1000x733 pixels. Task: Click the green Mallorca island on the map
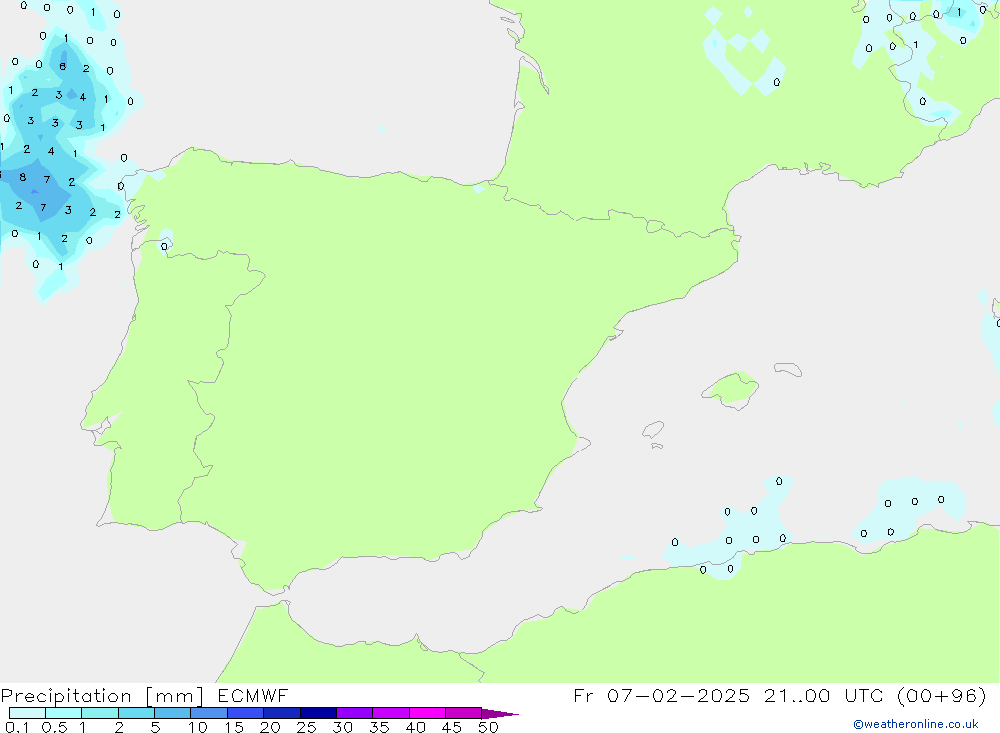coord(731,389)
